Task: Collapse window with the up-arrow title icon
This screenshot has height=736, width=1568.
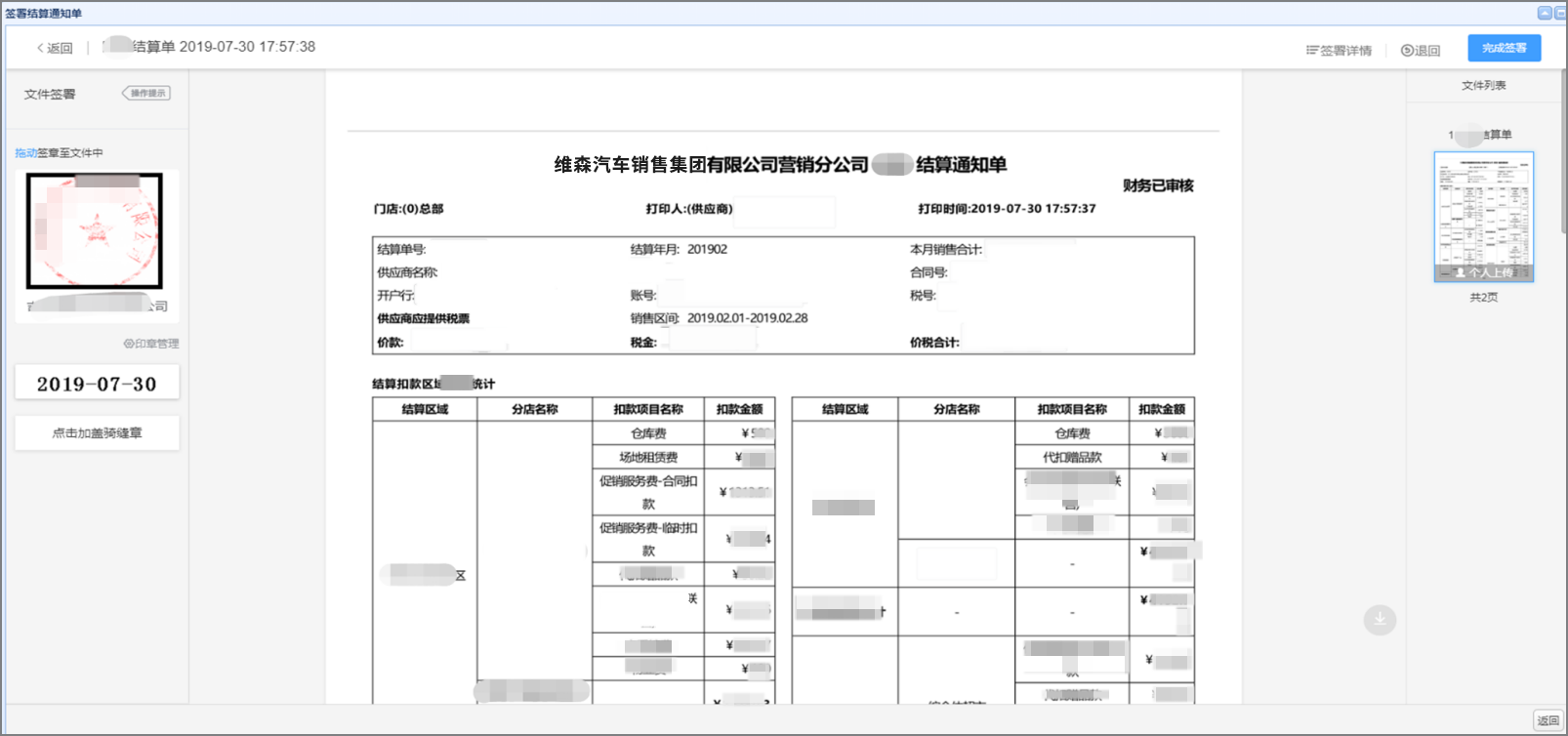Action: click(x=1545, y=13)
